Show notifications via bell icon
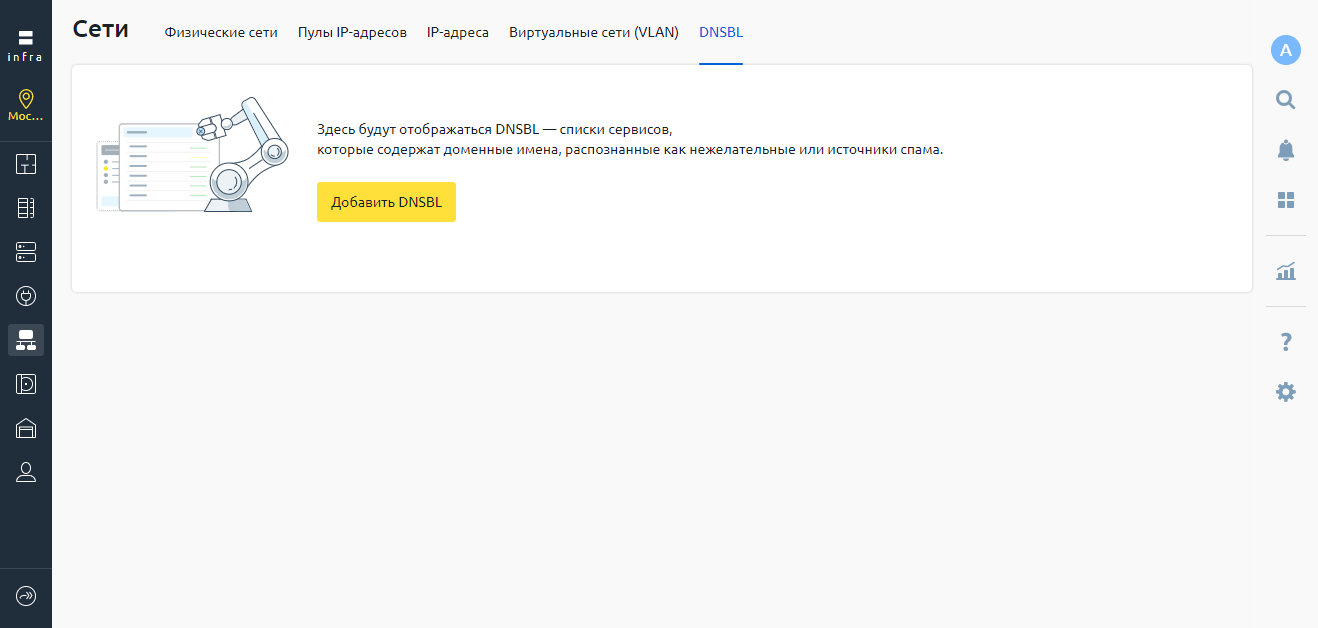 [x=1286, y=150]
